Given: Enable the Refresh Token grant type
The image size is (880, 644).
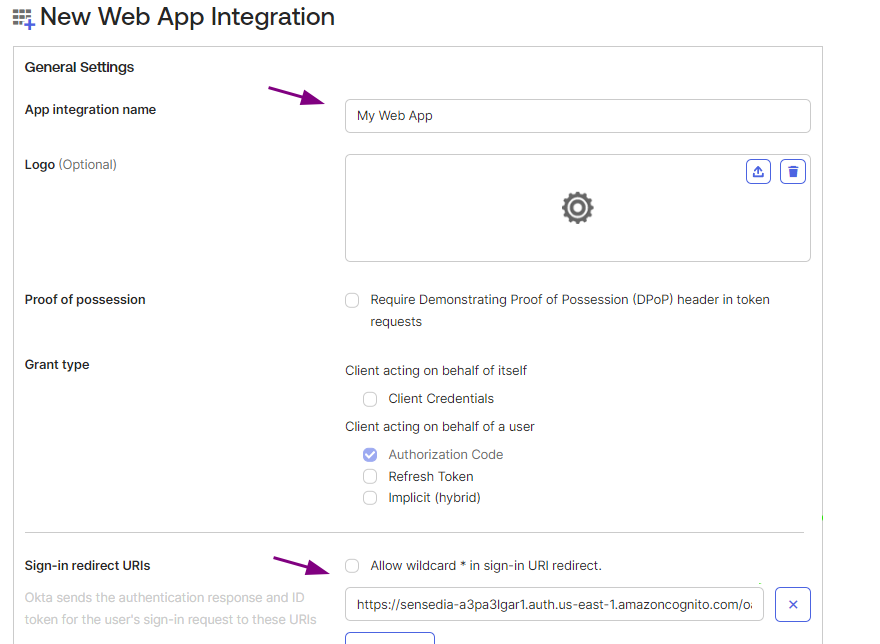Looking at the screenshot, I should 370,476.
